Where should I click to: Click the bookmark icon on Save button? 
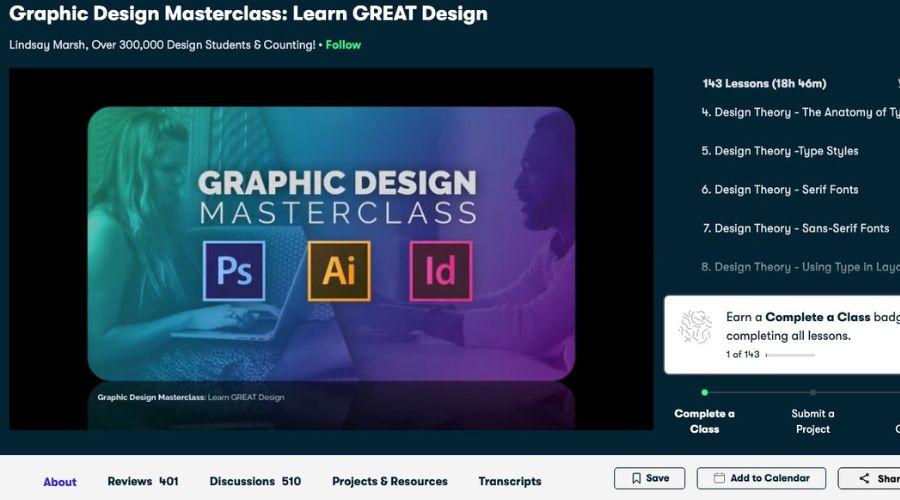(636, 478)
